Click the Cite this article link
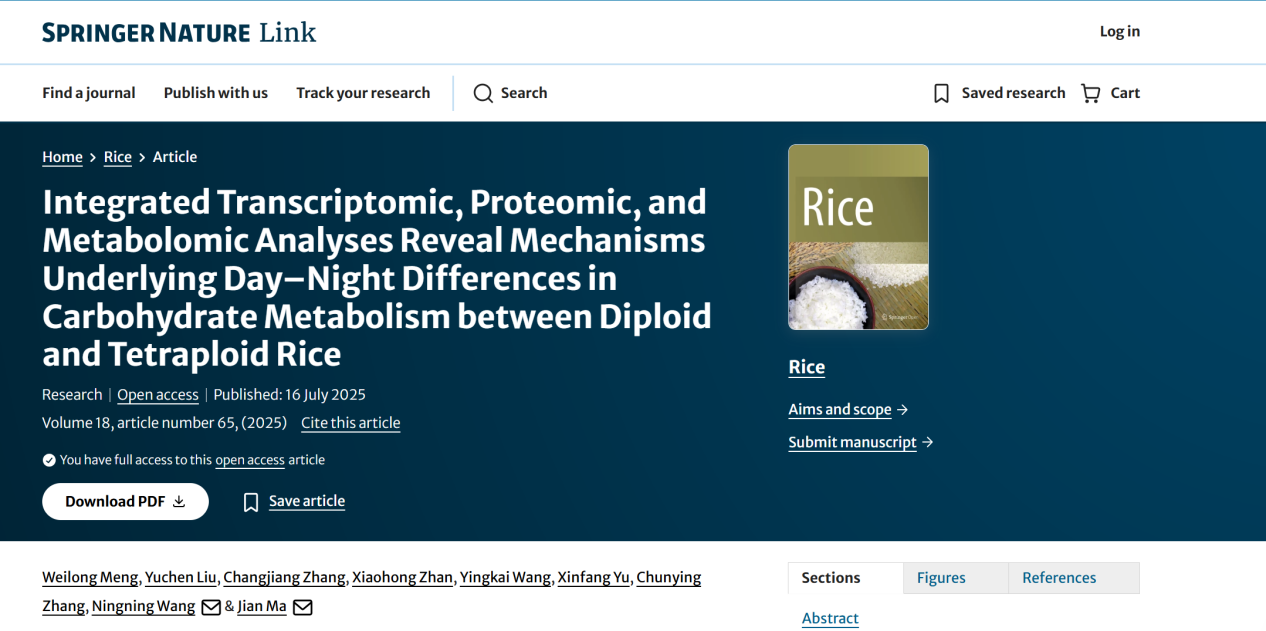 click(351, 423)
